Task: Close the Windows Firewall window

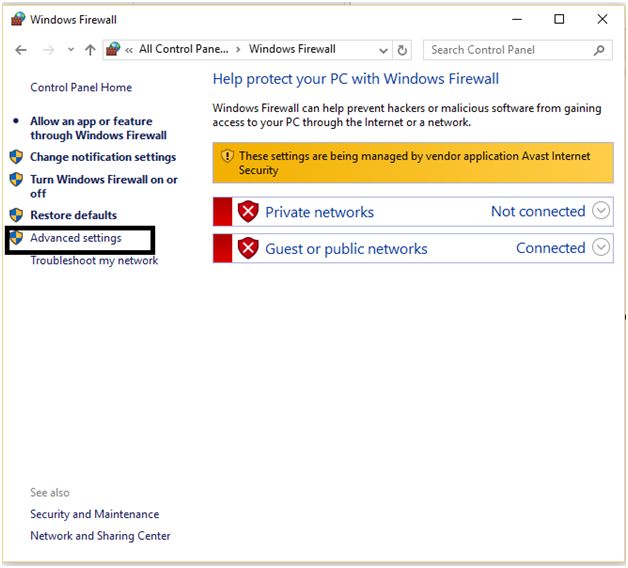Action: pos(602,19)
